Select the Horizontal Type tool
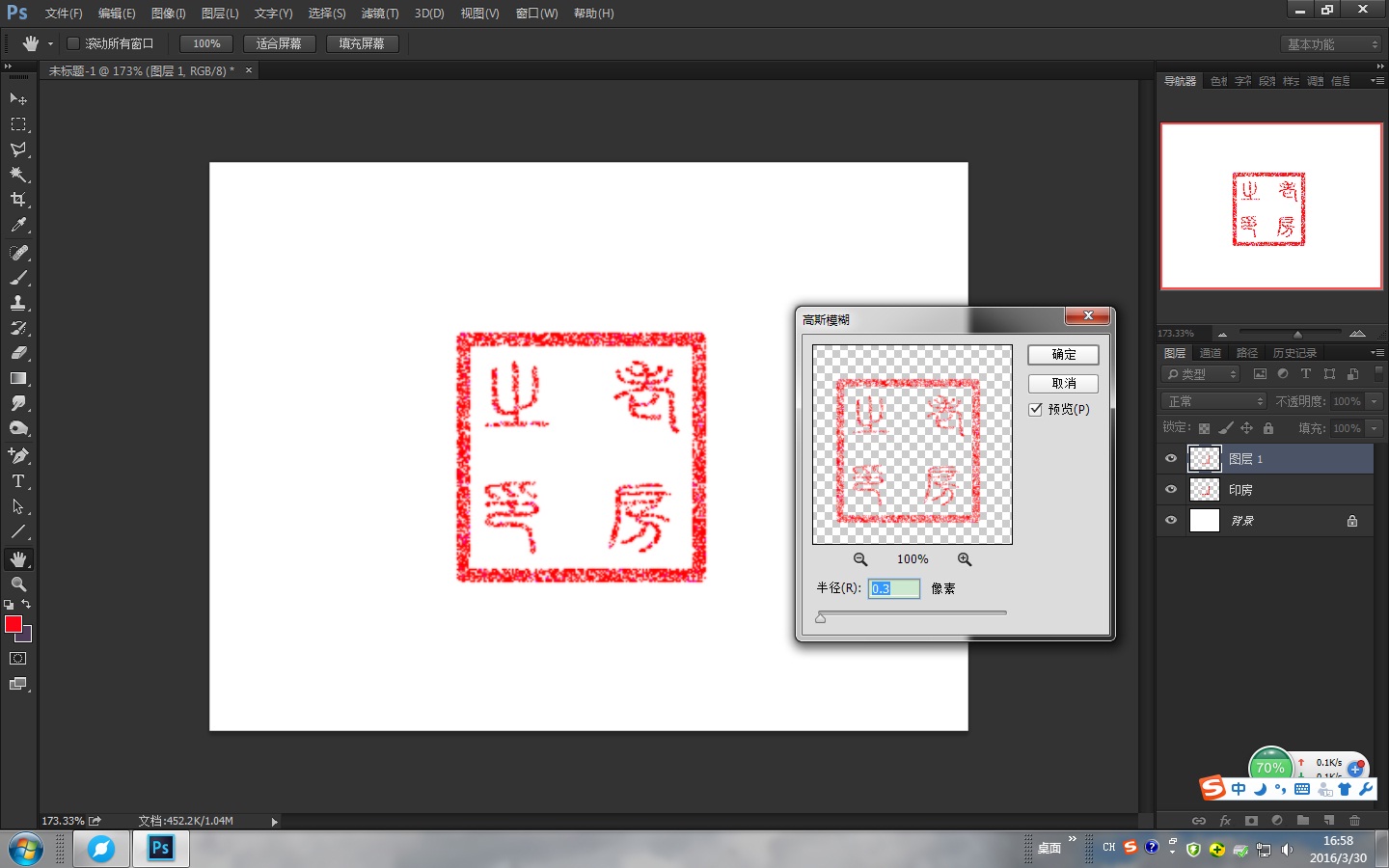Viewport: 1389px width, 868px height. pyautogui.click(x=17, y=481)
